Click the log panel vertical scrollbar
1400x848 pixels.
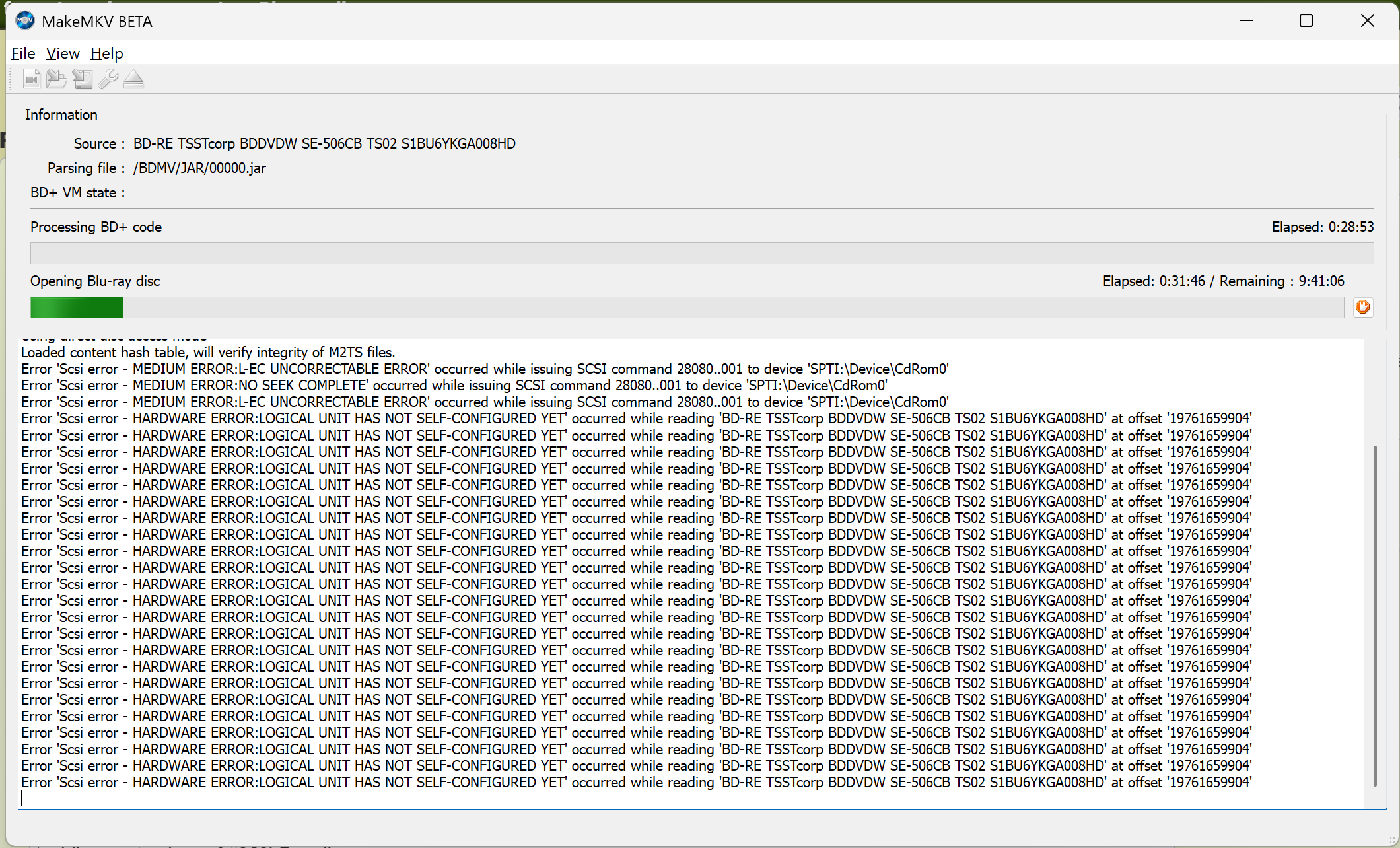[x=1375, y=616]
